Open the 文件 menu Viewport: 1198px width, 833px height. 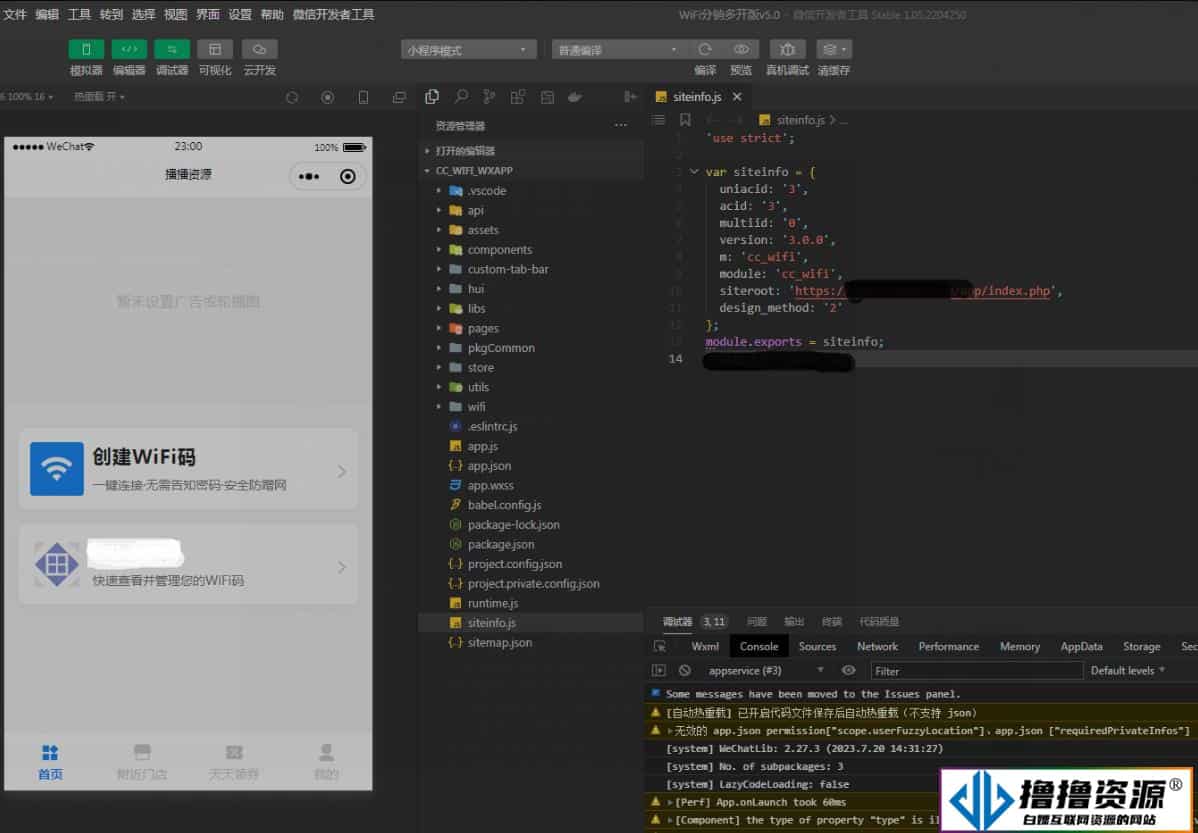pyautogui.click(x=15, y=15)
